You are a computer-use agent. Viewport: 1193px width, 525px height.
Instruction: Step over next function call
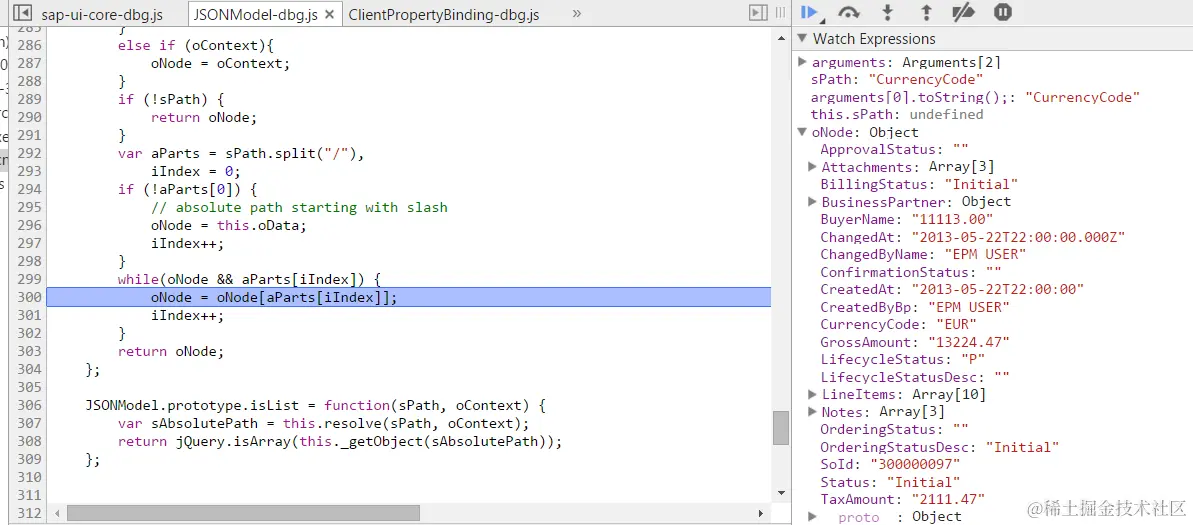pos(848,12)
